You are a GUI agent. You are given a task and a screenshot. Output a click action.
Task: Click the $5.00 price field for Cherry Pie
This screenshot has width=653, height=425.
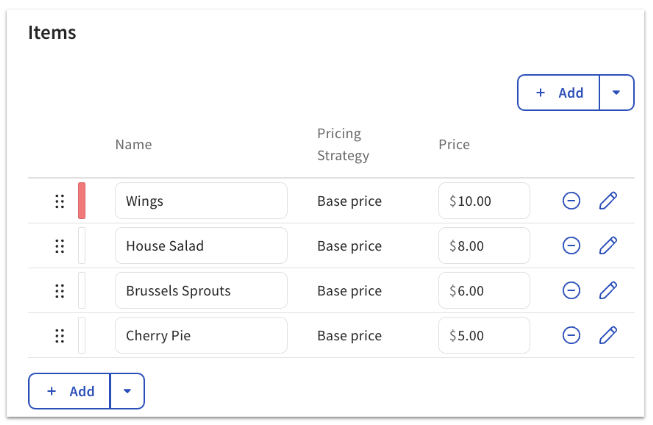(484, 336)
